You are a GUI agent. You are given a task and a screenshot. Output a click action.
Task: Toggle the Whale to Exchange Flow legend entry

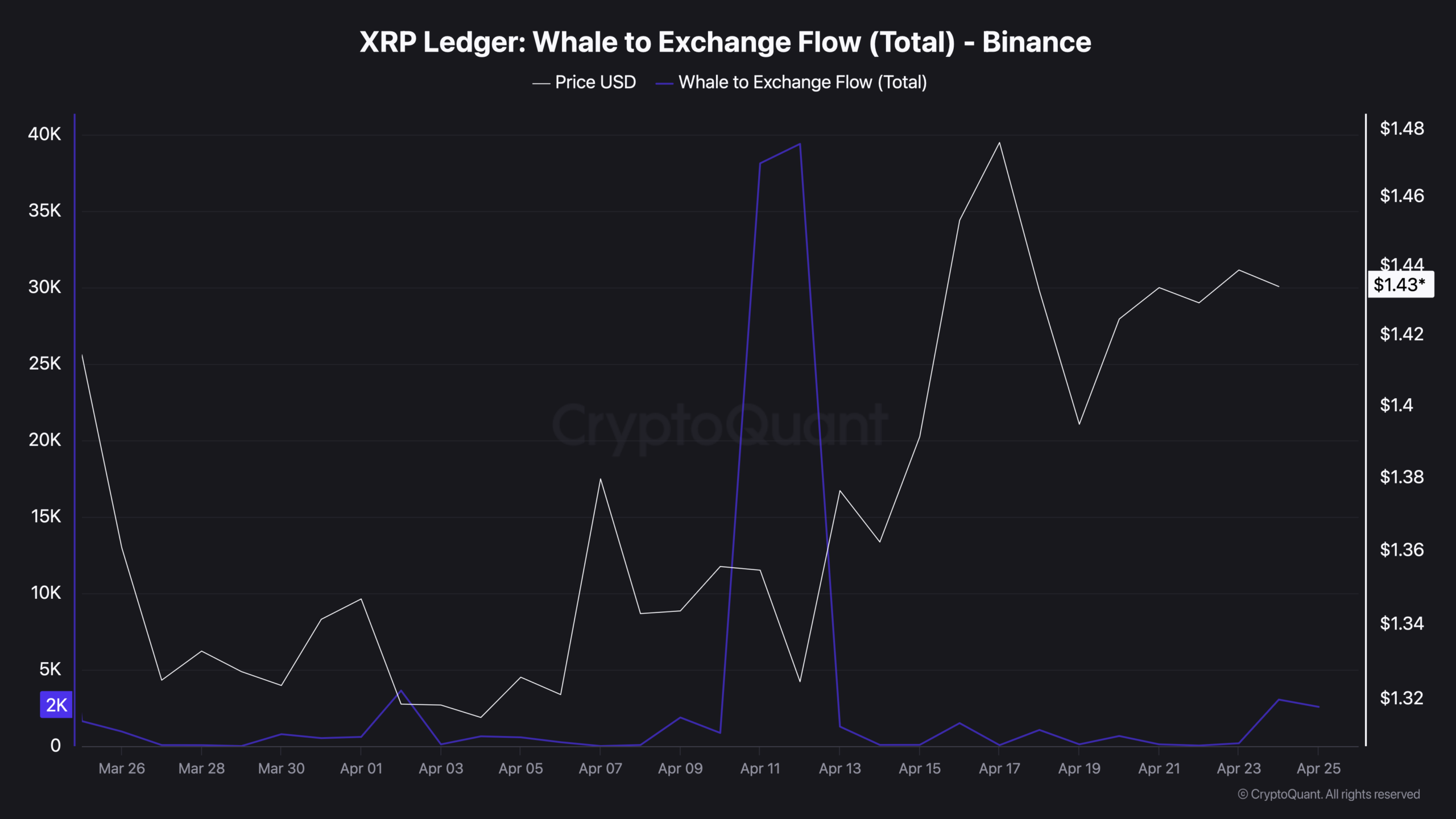coord(802,82)
